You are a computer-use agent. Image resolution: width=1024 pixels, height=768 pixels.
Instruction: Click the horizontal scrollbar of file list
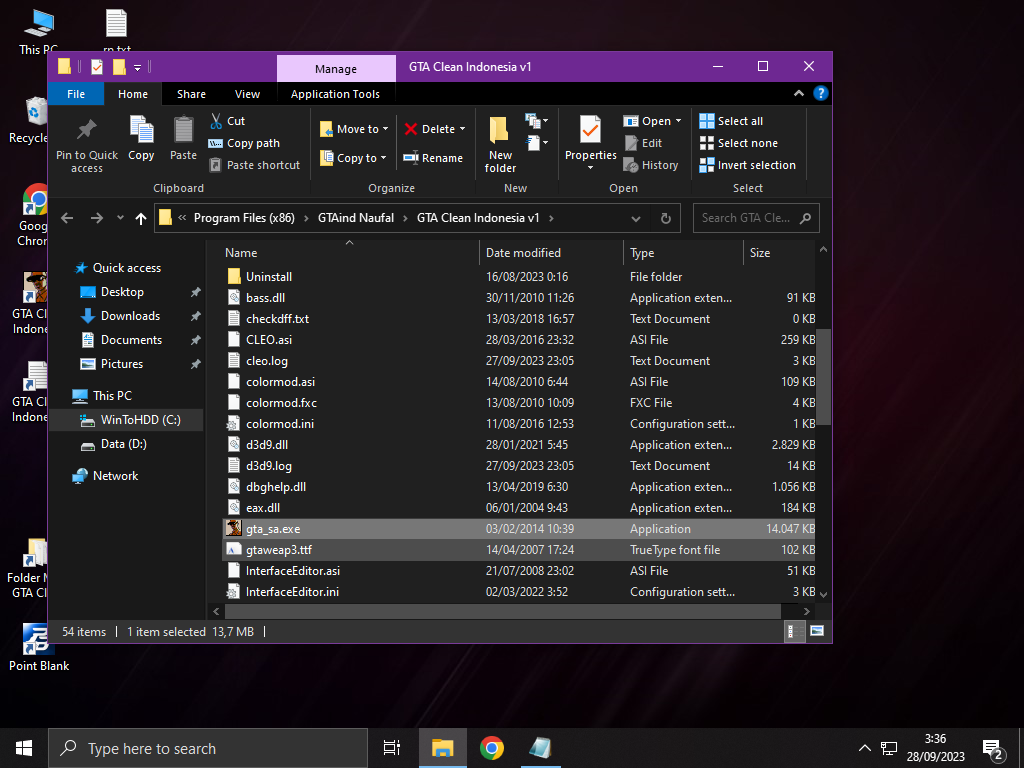[x=503, y=611]
